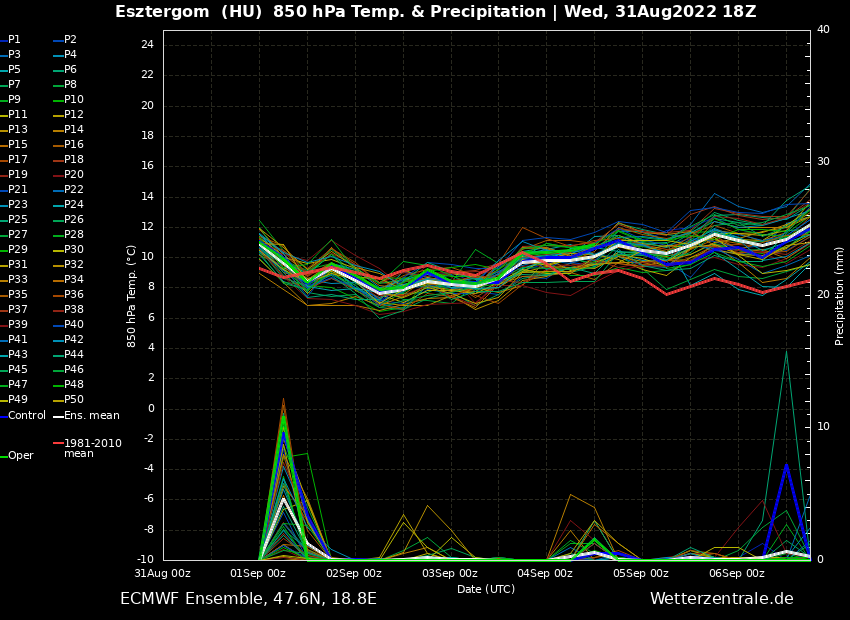This screenshot has width=850, height=620.
Task: Click the P25 legend entry
Action: pyautogui.click(x=18, y=220)
